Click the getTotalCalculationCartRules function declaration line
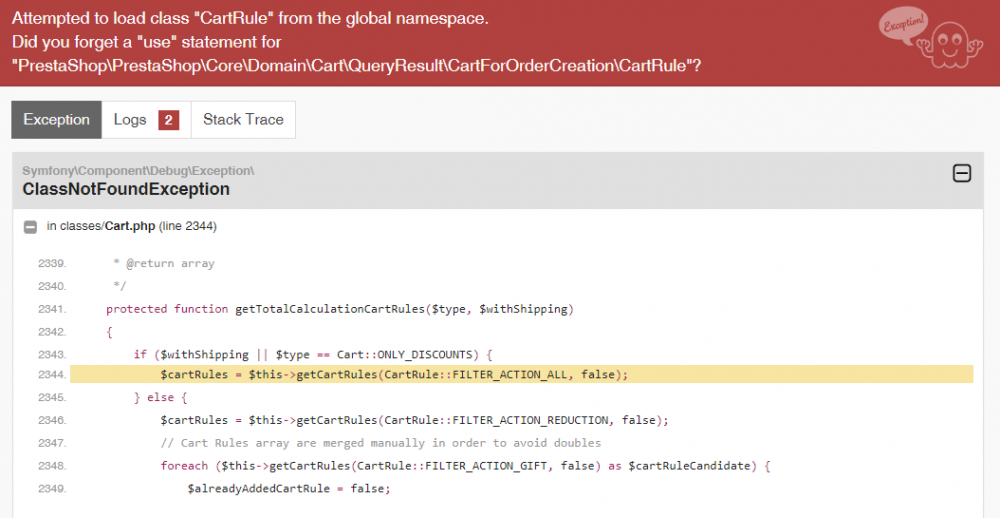The image size is (1000, 518). click(x=340, y=309)
